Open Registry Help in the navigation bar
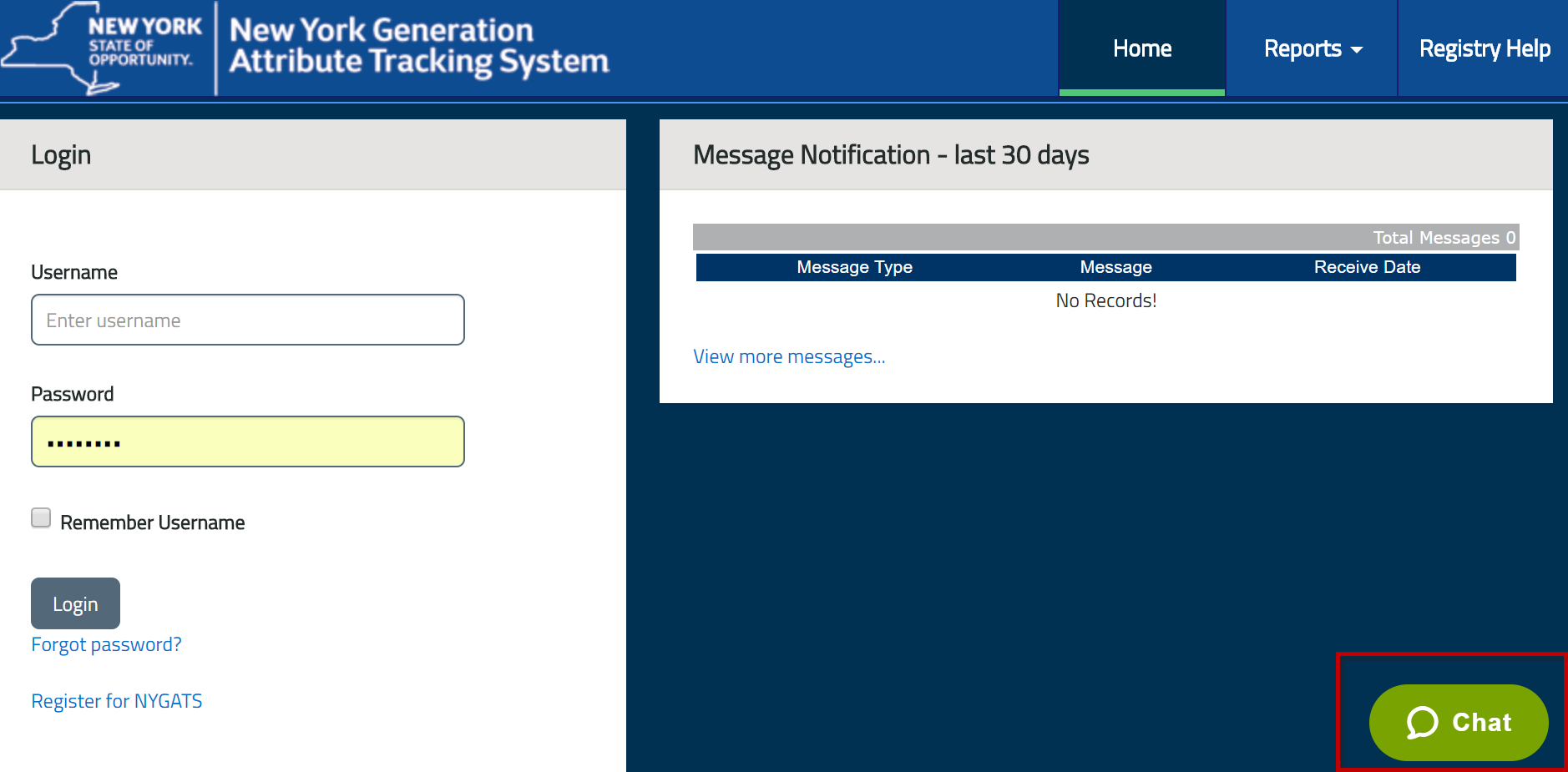 point(1484,48)
